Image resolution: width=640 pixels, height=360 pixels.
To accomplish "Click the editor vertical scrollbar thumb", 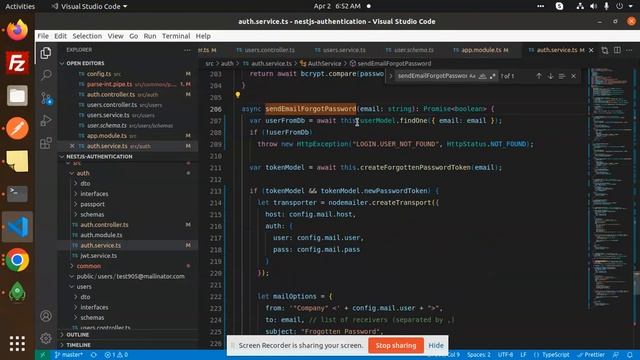I will 636,282.
